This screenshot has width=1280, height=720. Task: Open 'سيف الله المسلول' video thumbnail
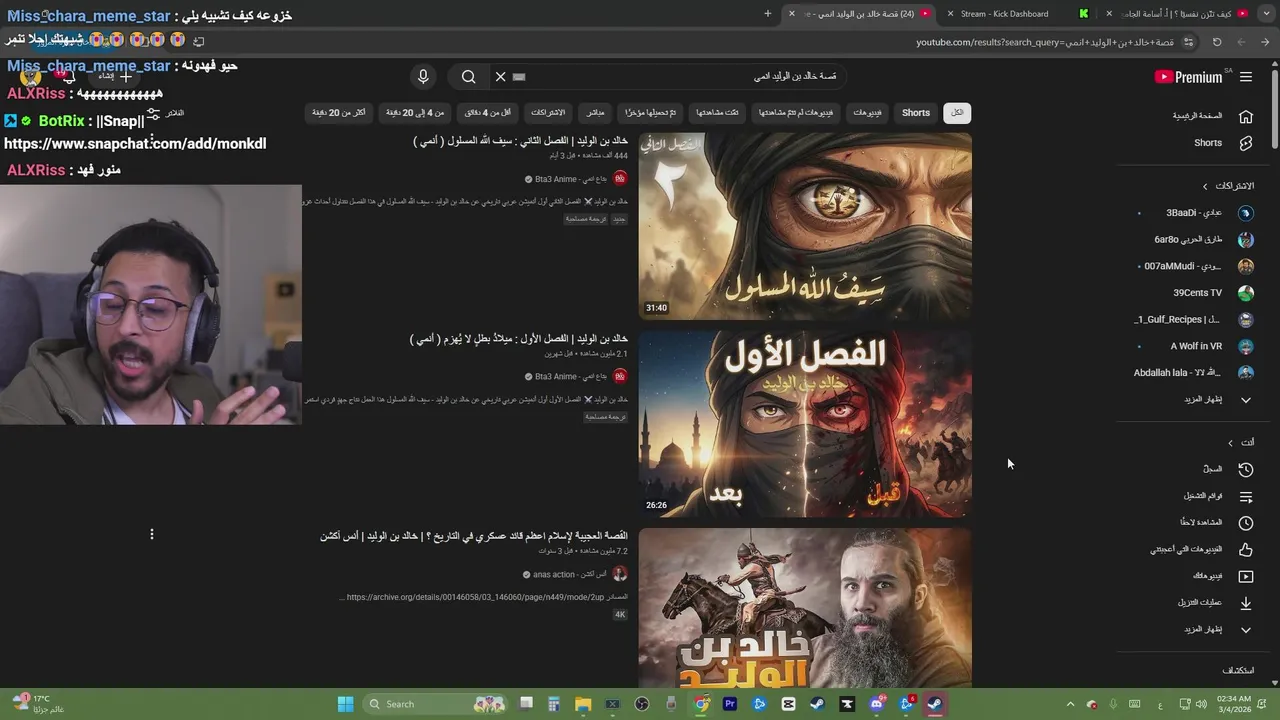click(805, 226)
